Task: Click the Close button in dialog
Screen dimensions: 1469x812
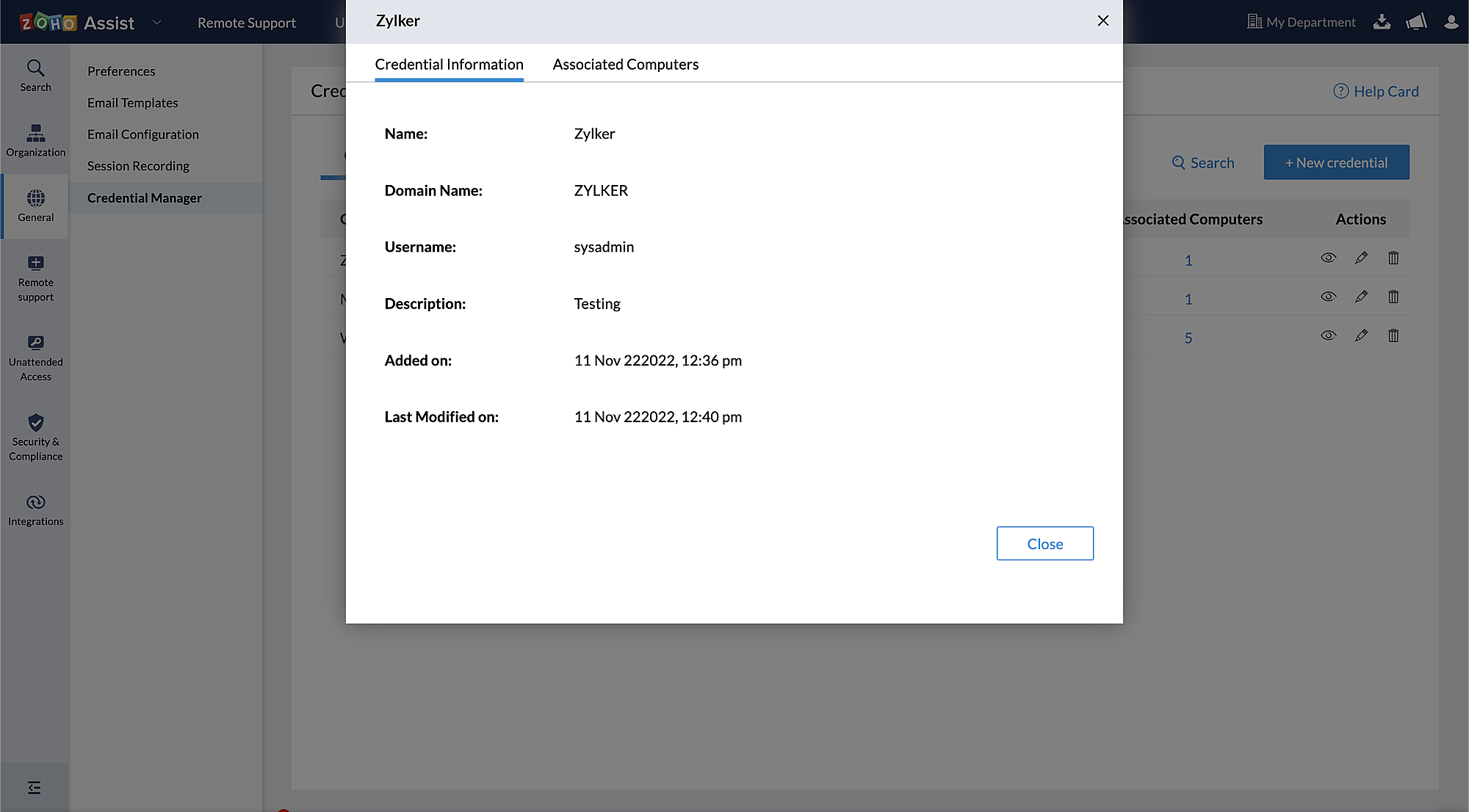Action: click(x=1044, y=543)
